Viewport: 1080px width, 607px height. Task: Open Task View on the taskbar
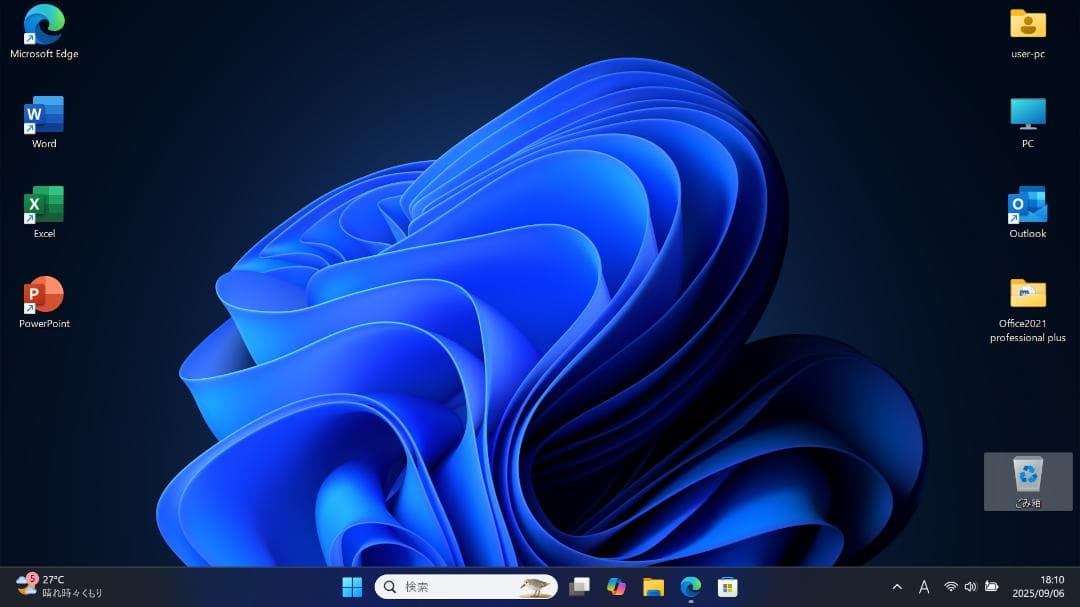click(x=579, y=587)
